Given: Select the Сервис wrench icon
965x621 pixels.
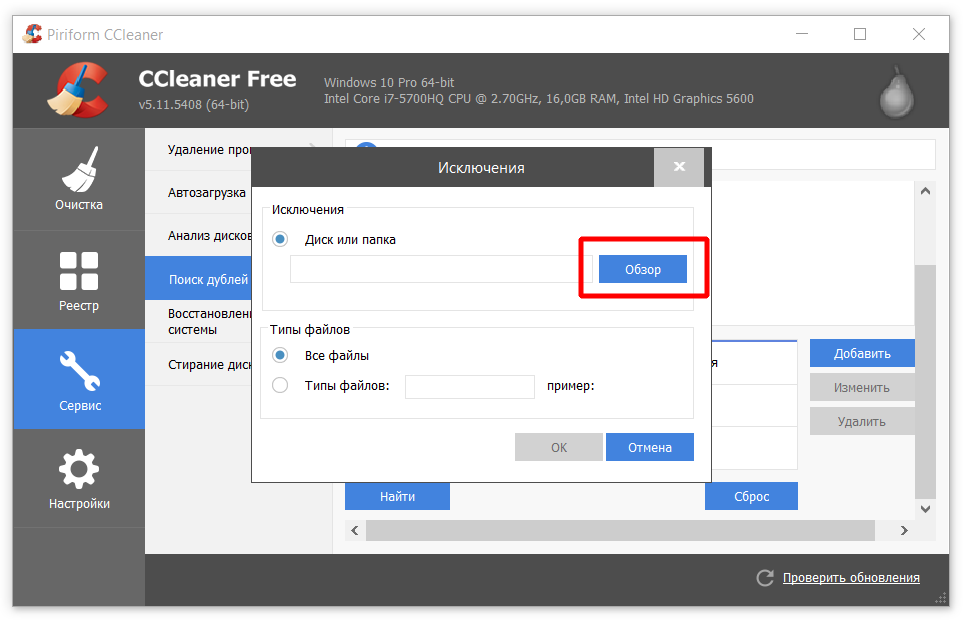Looking at the screenshot, I should click(x=79, y=371).
